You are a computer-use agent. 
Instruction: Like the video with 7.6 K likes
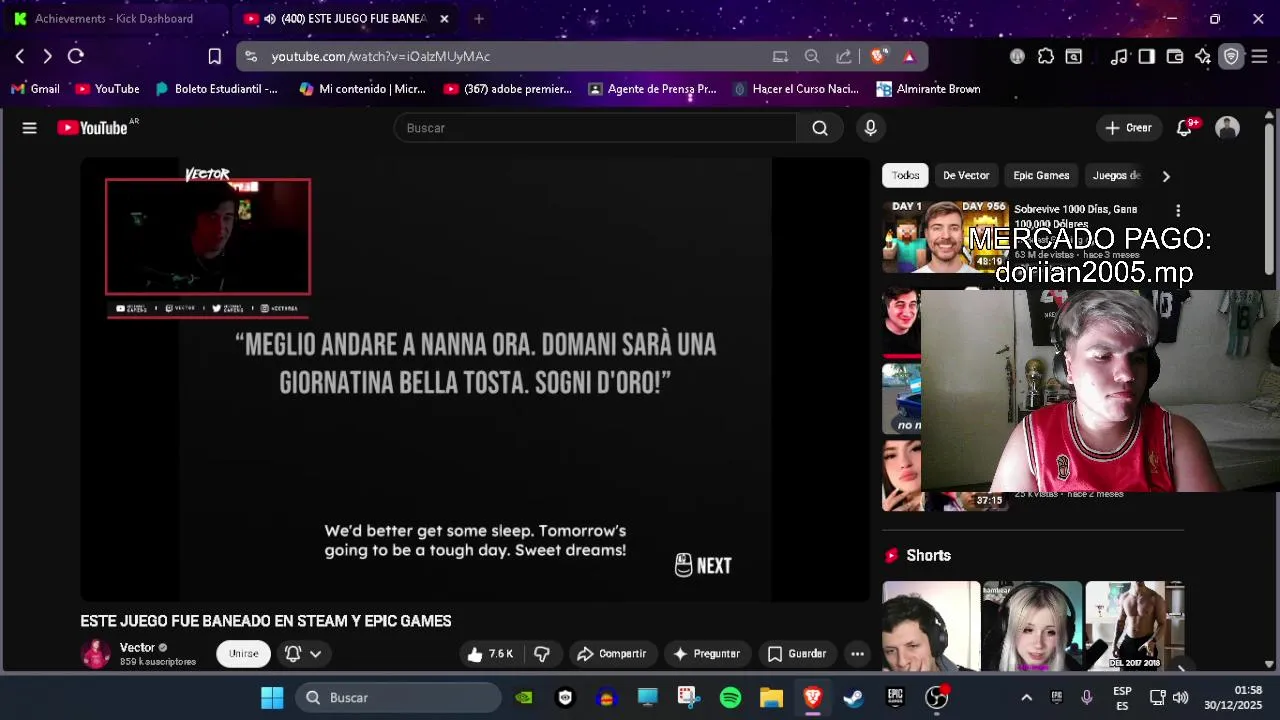[x=490, y=654]
